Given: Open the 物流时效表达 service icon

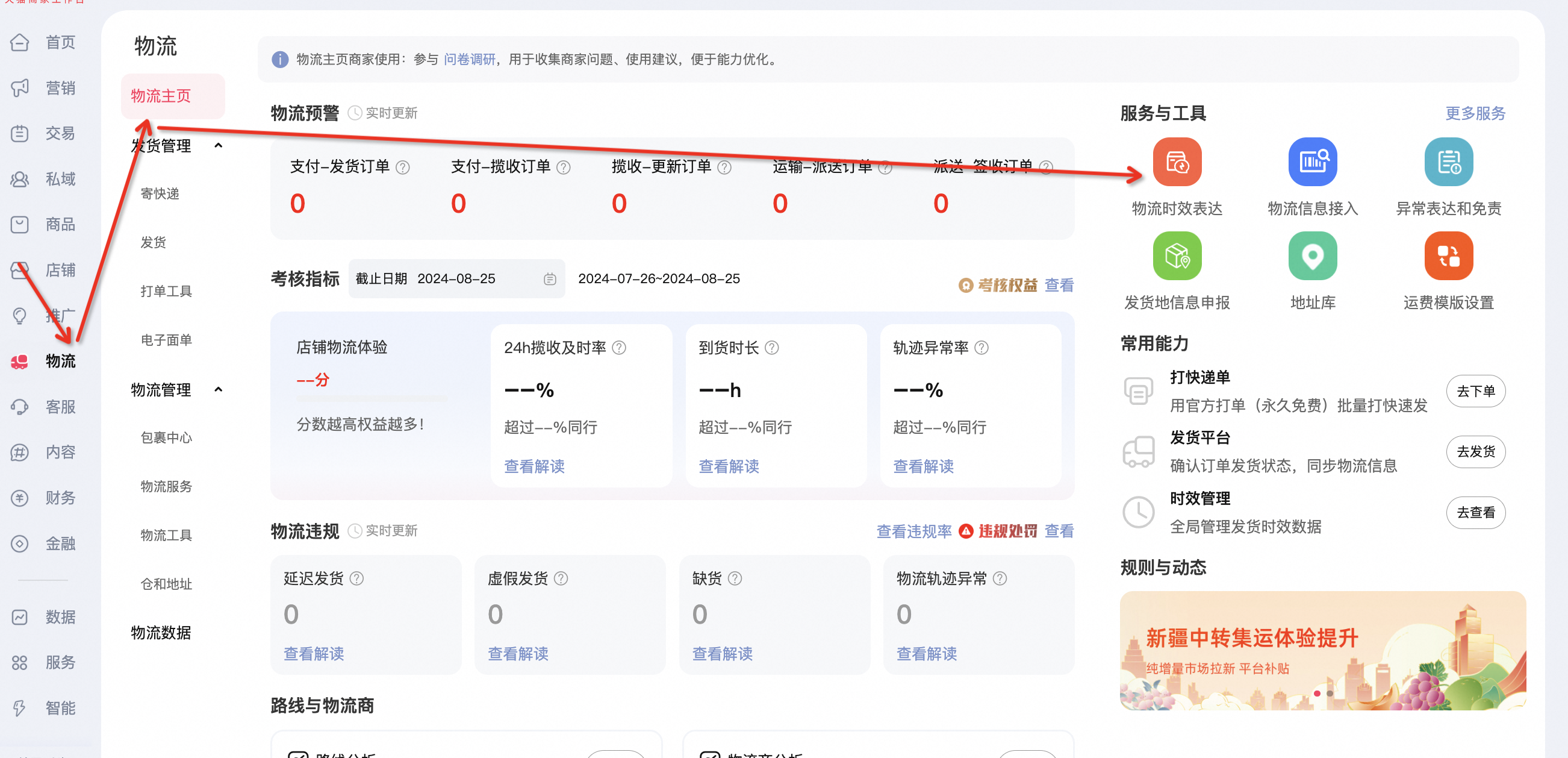Looking at the screenshot, I should (1177, 161).
